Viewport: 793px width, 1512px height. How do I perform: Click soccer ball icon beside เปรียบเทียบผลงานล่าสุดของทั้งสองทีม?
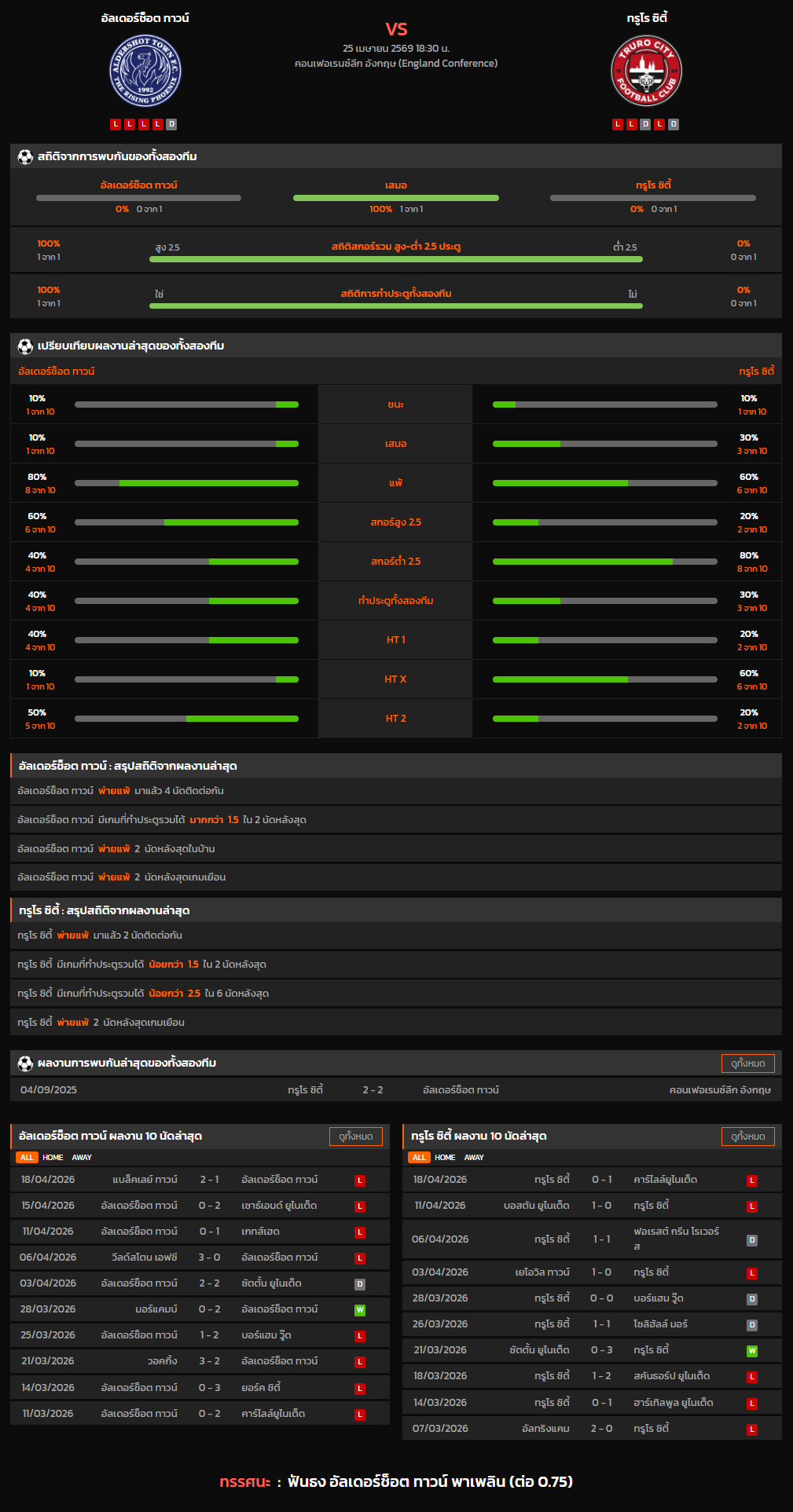(x=25, y=346)
